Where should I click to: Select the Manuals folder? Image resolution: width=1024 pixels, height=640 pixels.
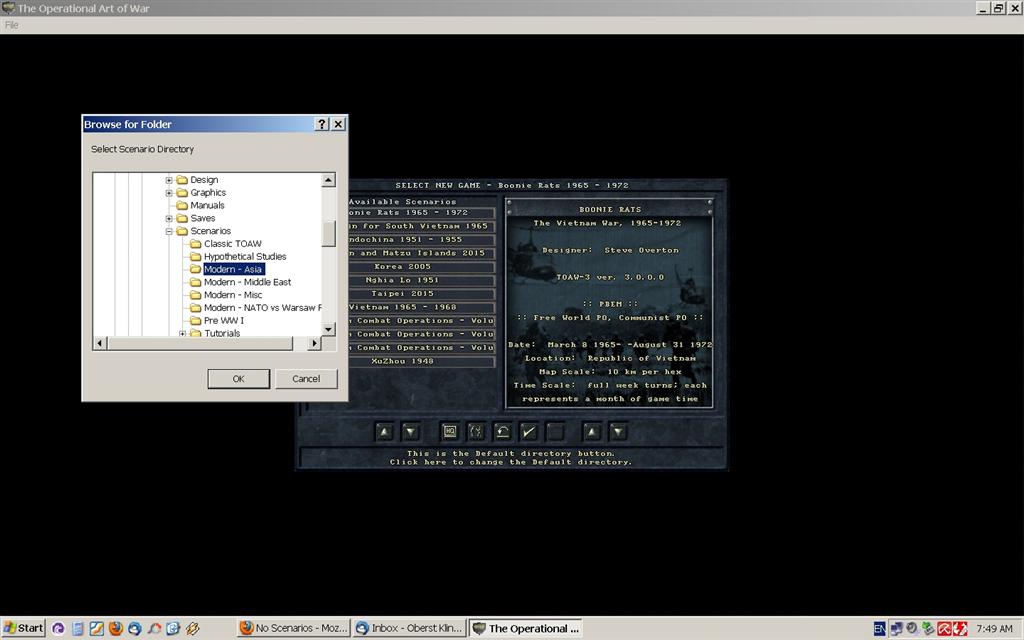207,205
